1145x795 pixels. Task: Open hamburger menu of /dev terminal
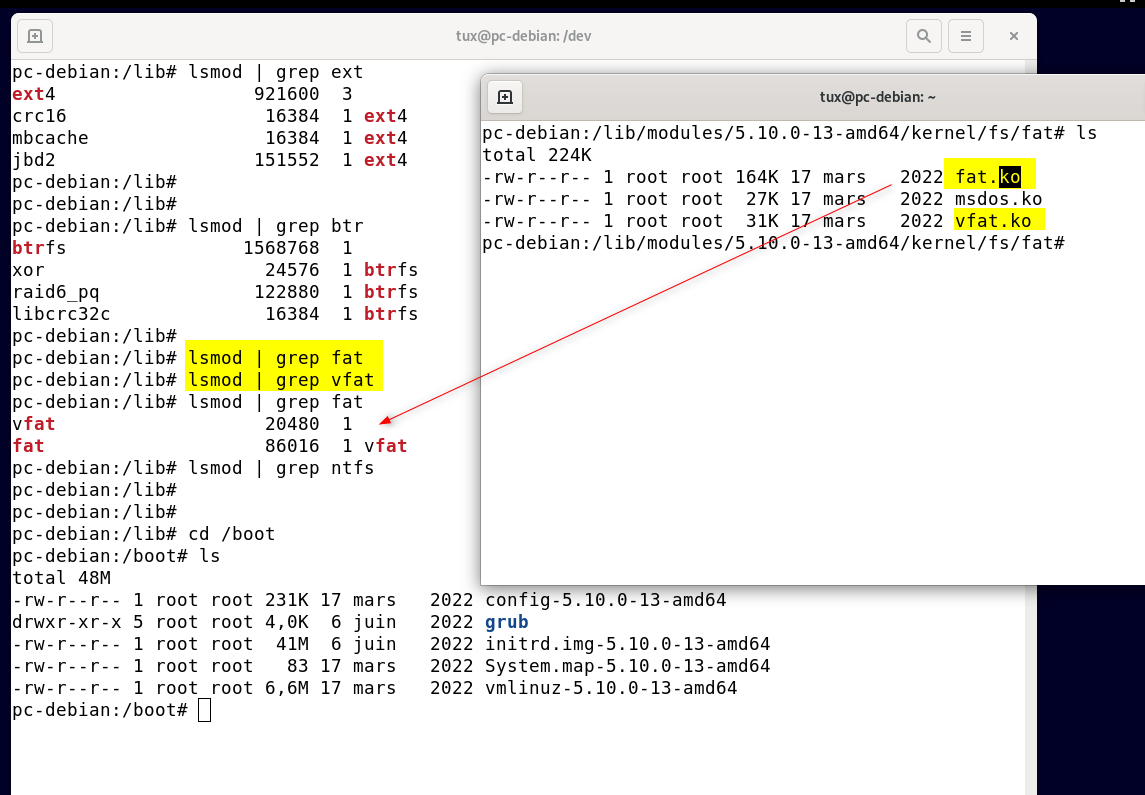point(965,36)
